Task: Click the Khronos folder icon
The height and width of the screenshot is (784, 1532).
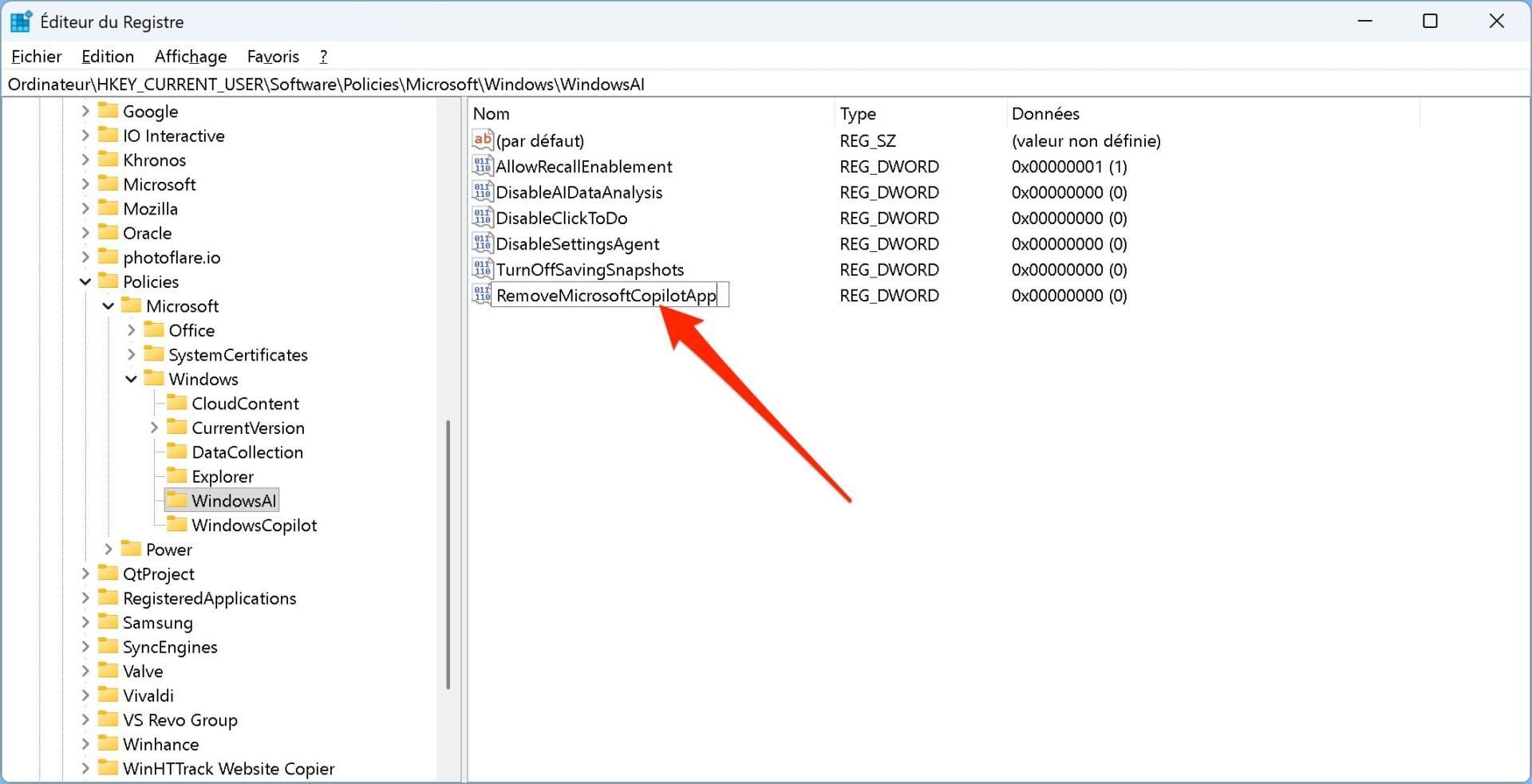Action: 108,160
